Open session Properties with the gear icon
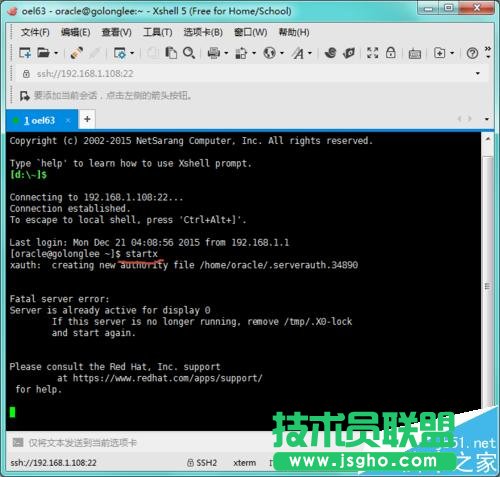The height and width of the screenshot is (477, 500). point(120,53)
